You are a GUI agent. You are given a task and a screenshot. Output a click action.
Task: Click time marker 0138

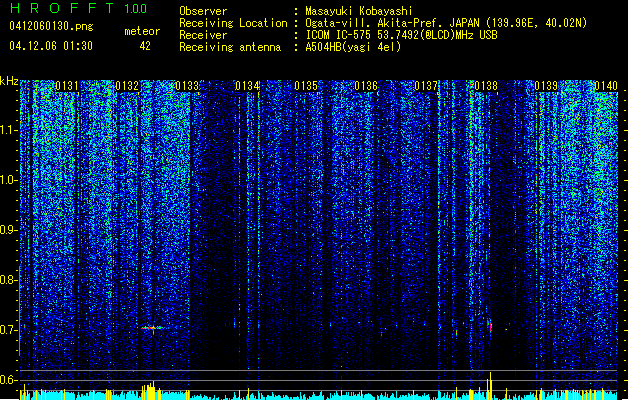tap(486, 86)
